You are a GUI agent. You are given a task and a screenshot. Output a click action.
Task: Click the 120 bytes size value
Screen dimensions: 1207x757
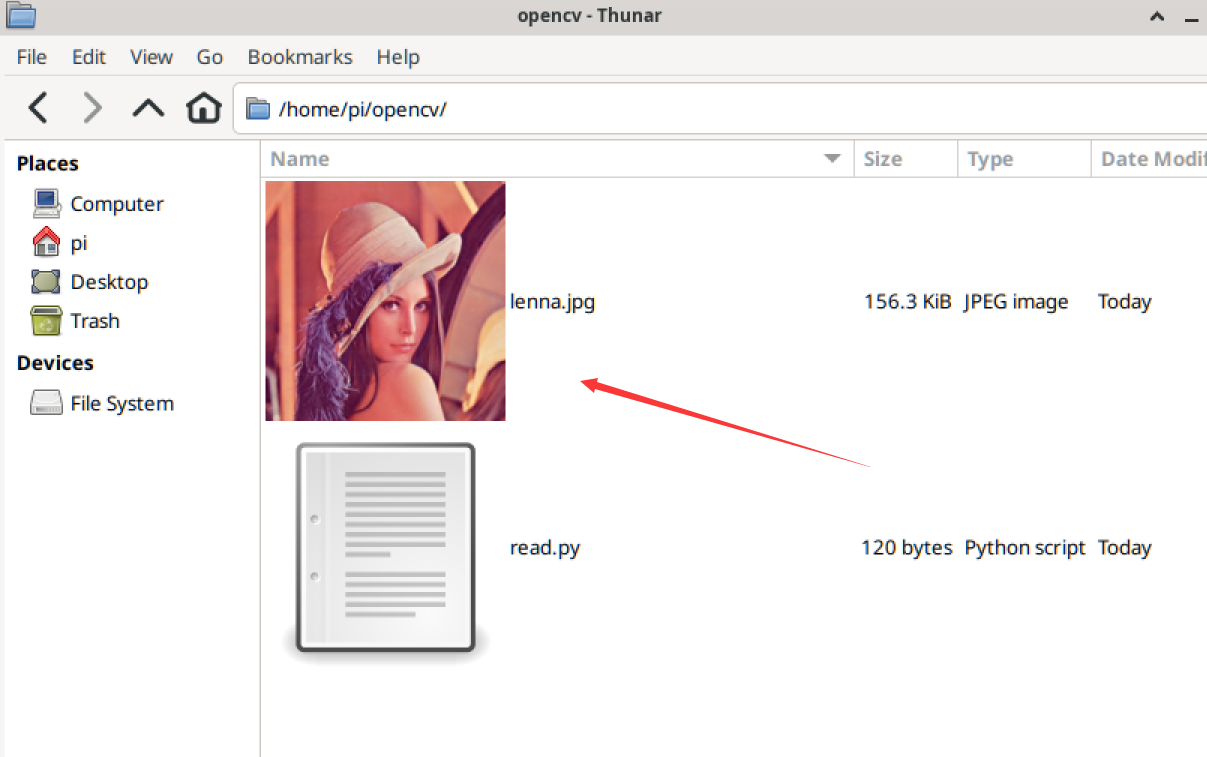point(907,548)
